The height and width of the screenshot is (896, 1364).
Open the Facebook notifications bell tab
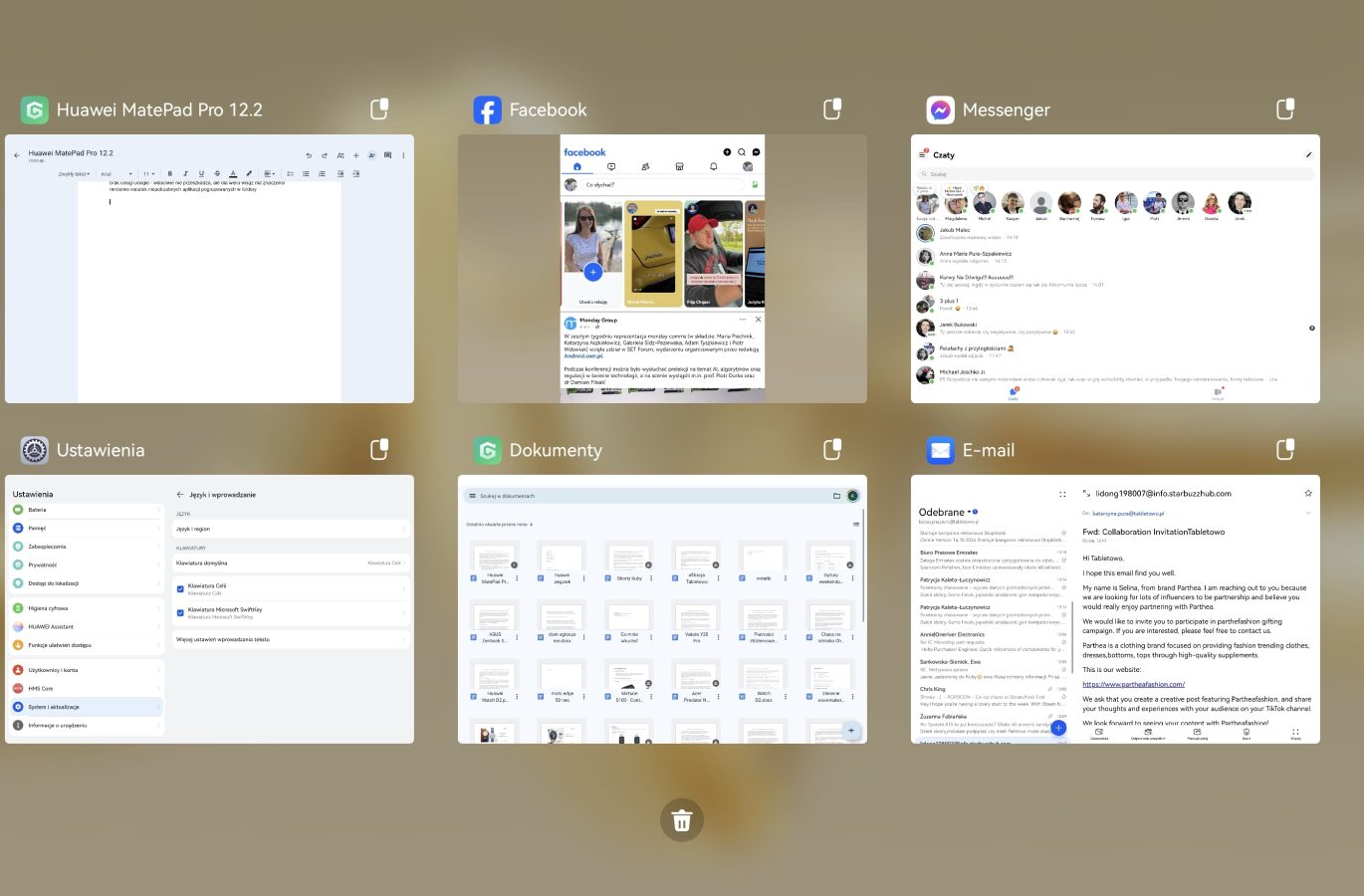coord(713,166)
